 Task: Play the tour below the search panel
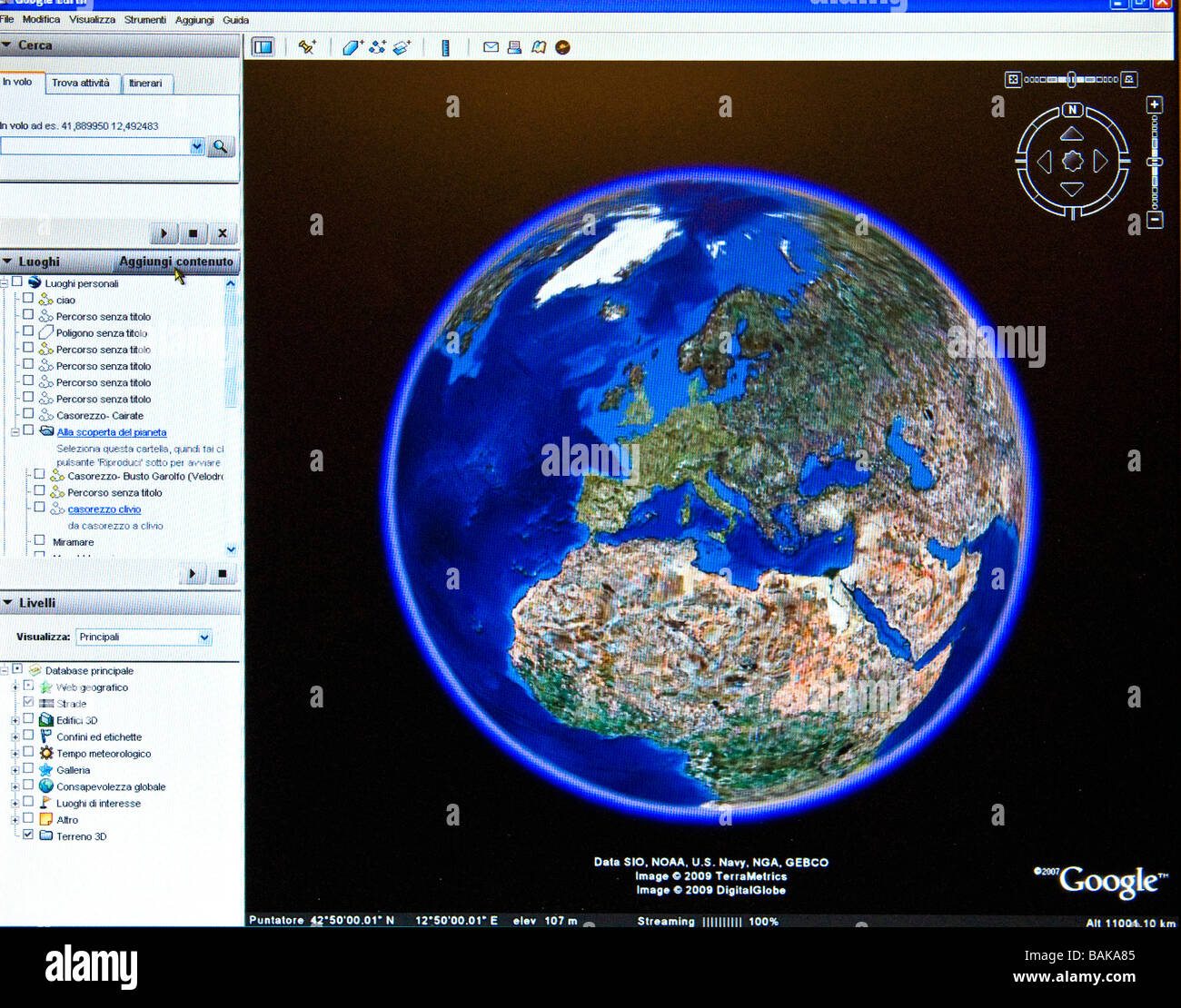click(x=164, y=233)
